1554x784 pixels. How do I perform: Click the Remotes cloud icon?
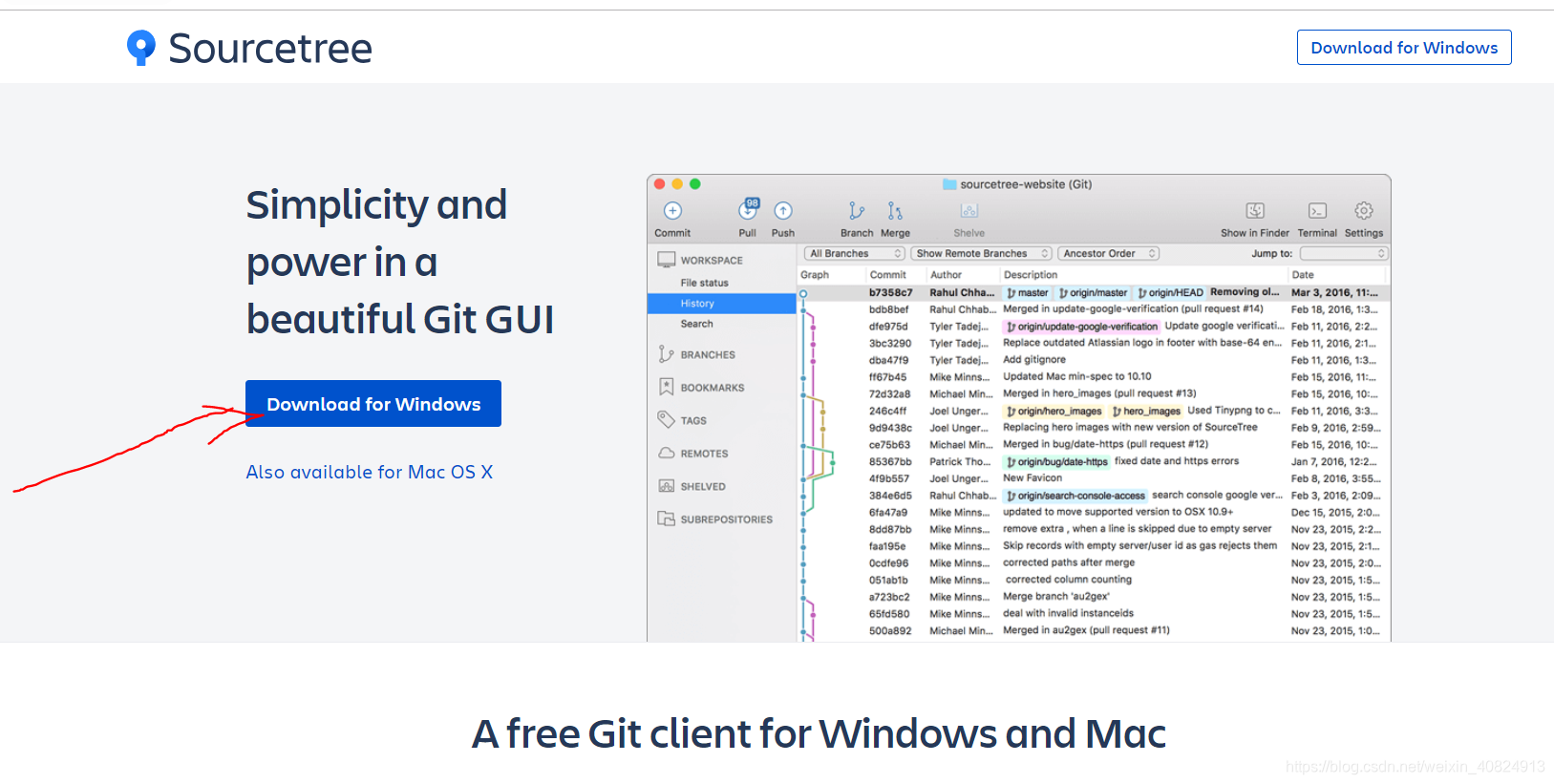click(667, 453)
